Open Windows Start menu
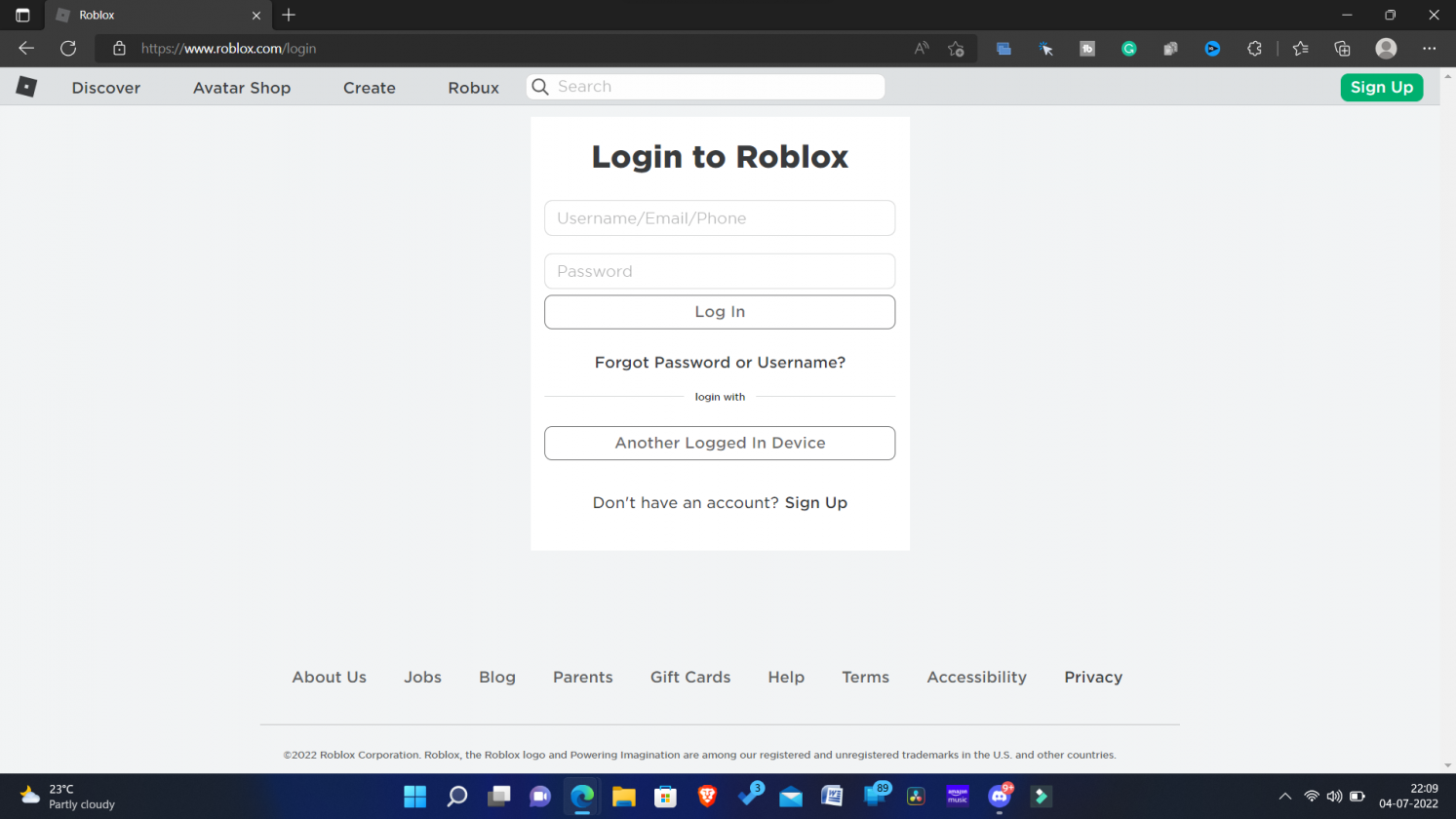The image size is (1456, 819). pos(415,797)
